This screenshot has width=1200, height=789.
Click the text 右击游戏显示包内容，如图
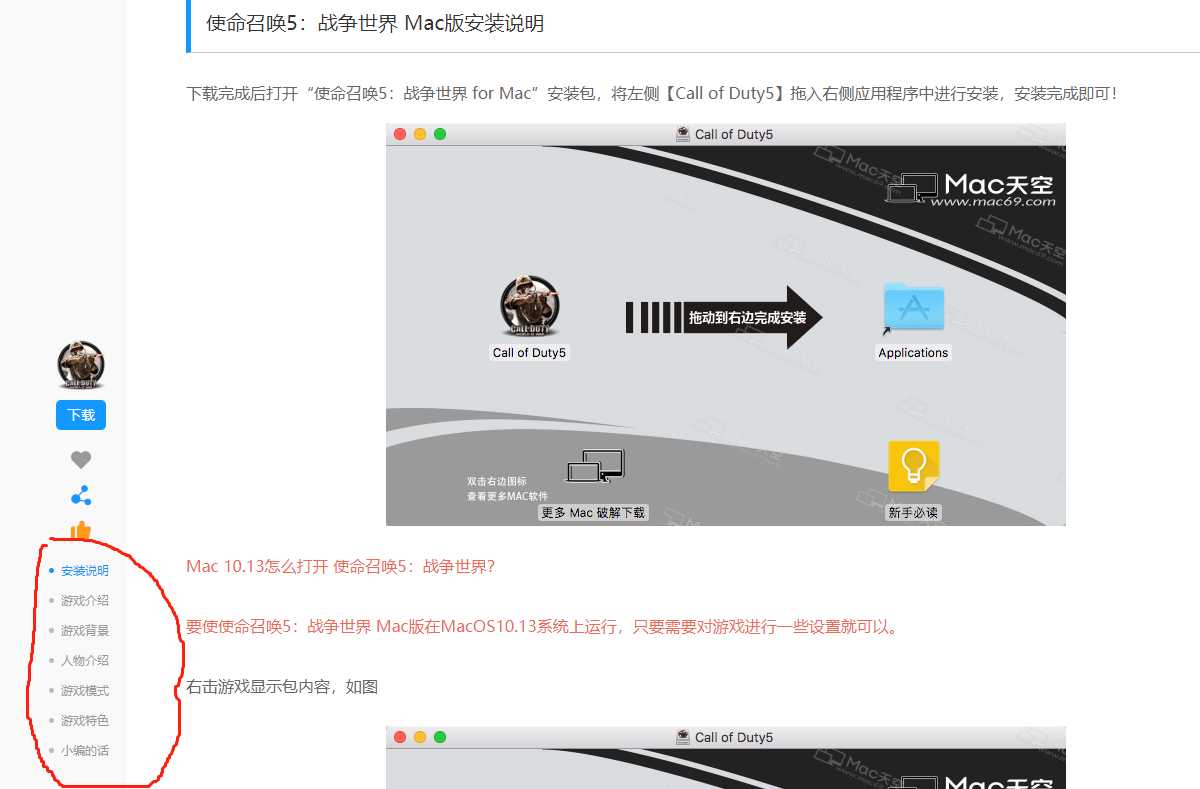click(x=282, y=687)
